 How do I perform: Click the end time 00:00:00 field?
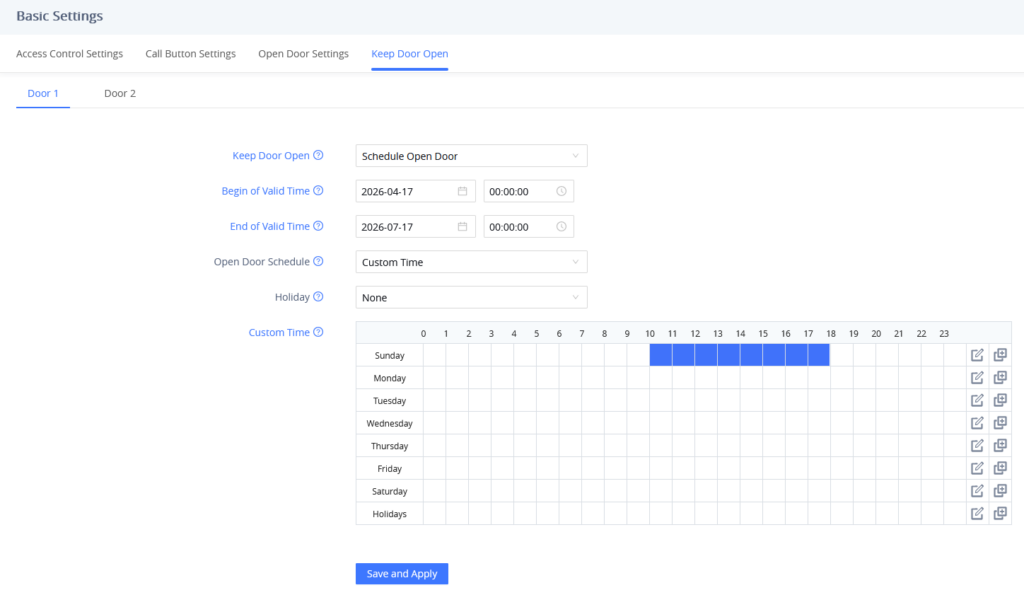[x=529, y=227]
